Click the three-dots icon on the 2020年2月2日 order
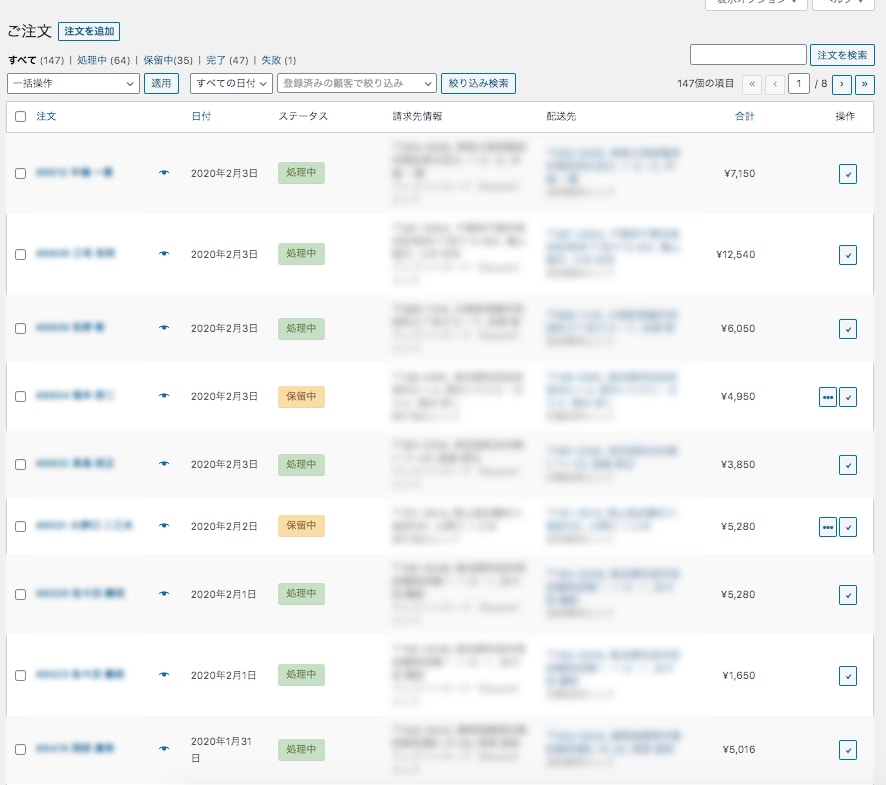The height and width of the screenshot is (785, 886). pyautogui.click(x=828, y=527)
